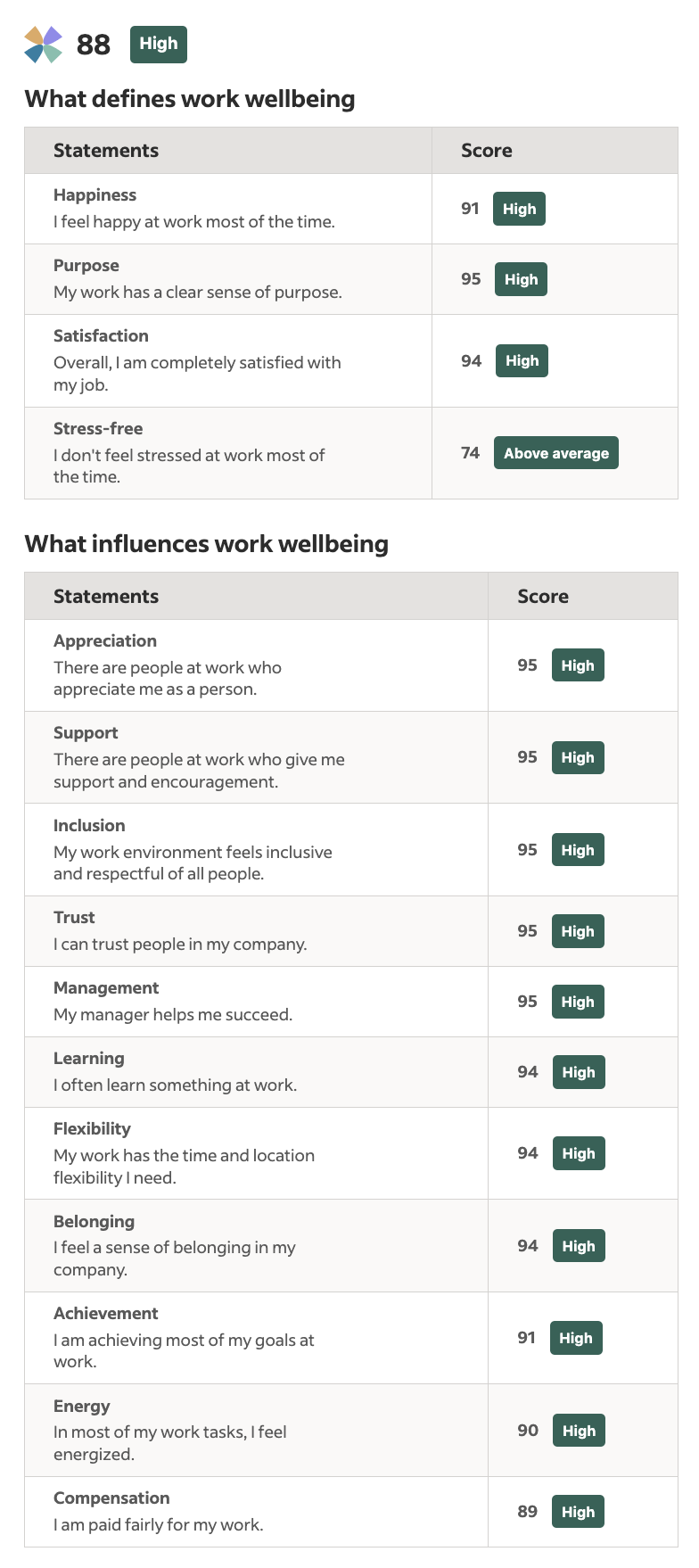Click the Compensation statement title

(111, 1498)
